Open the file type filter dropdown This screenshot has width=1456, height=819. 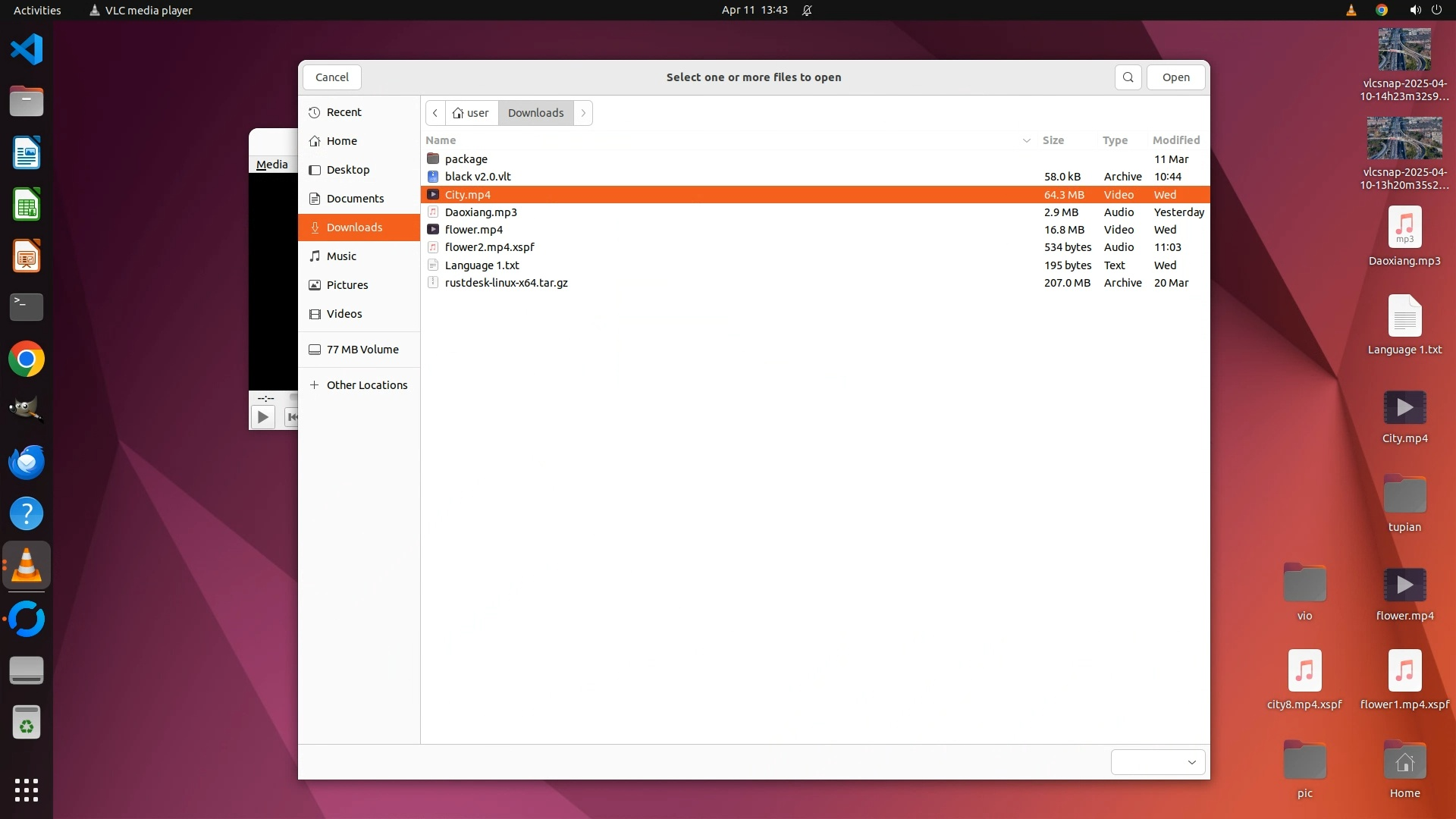coord(1157,762)
